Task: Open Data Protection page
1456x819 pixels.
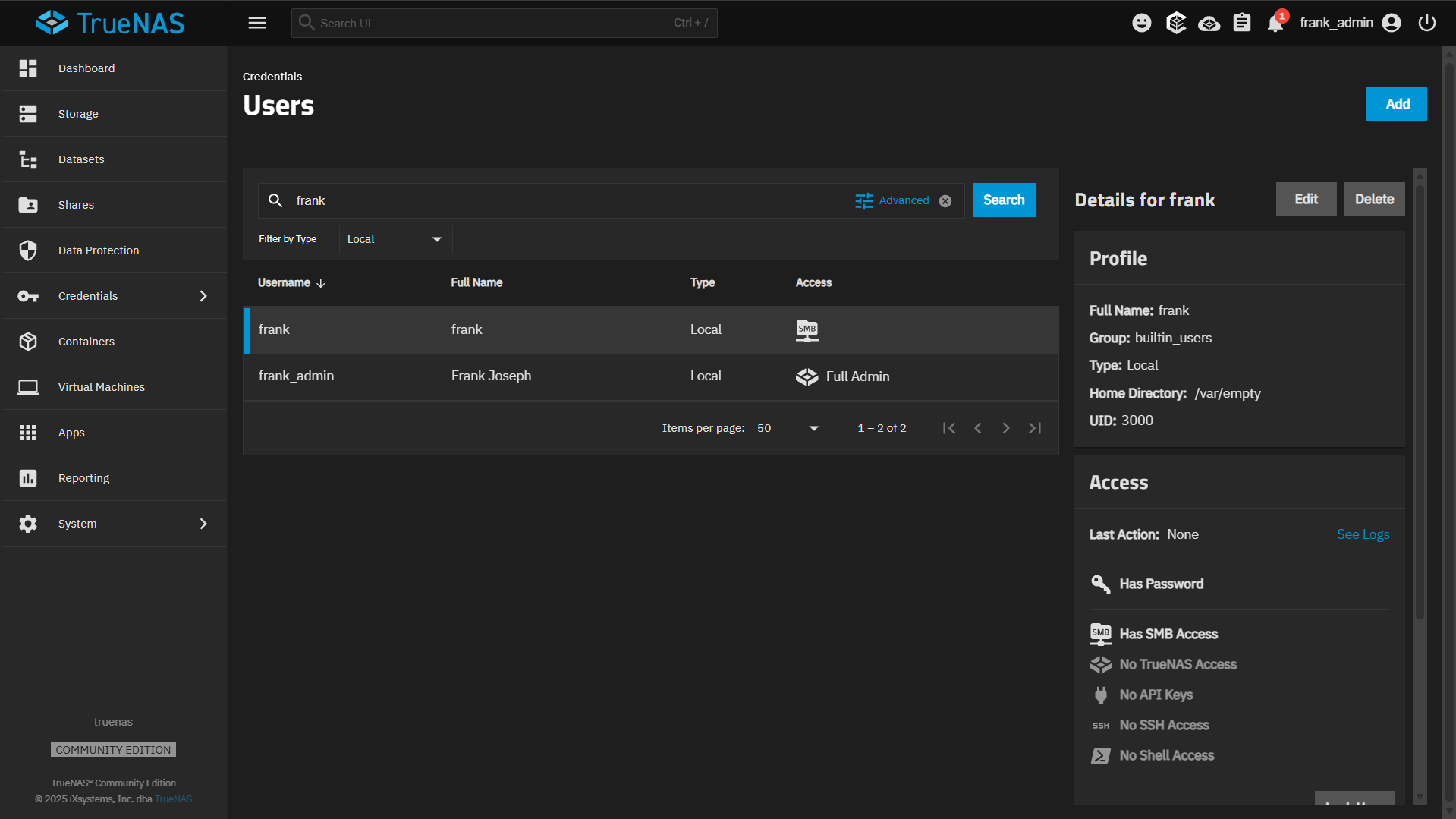Action: pos(114,250)
